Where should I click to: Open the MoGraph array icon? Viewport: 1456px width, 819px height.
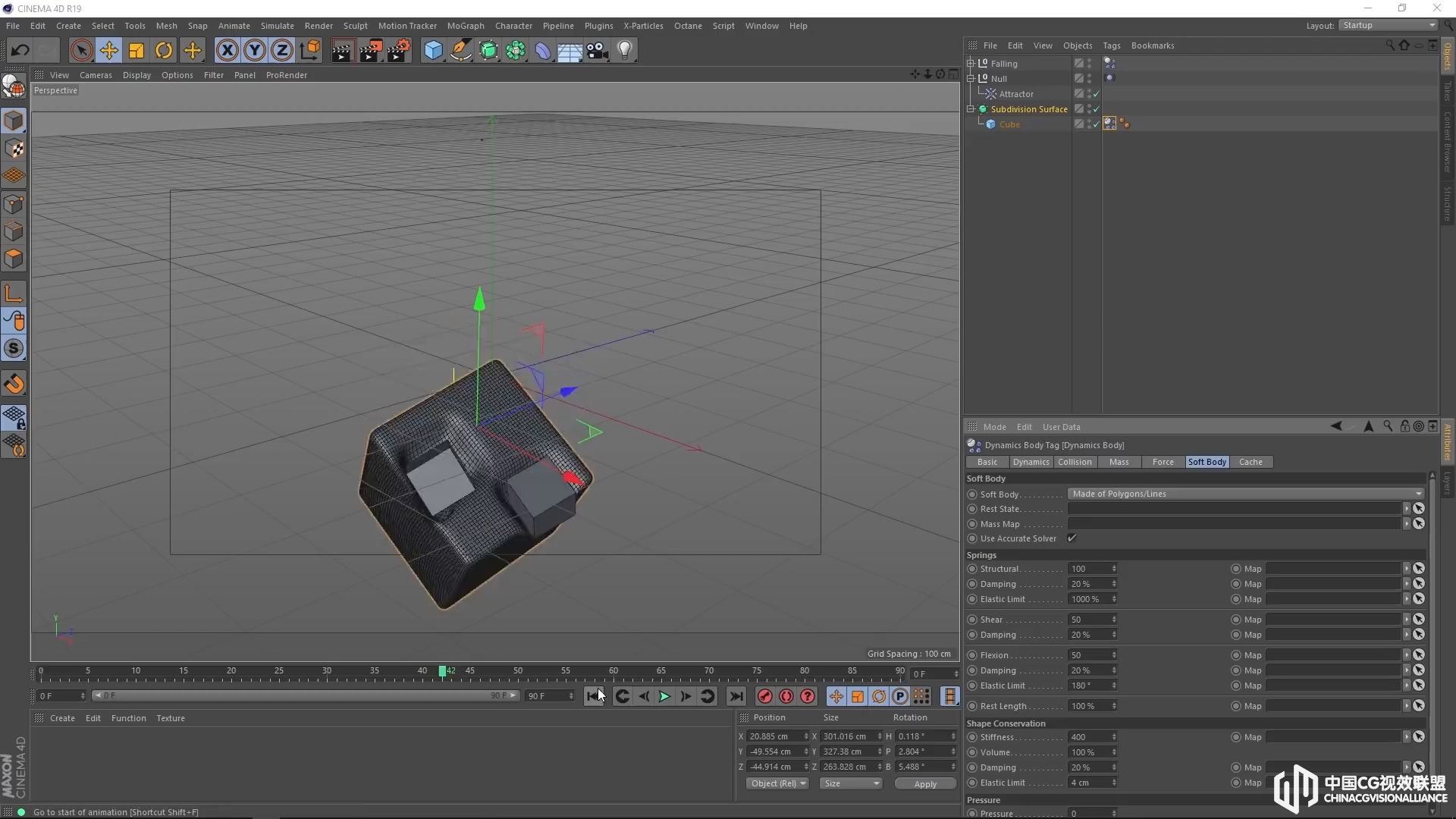pos(516,51)
